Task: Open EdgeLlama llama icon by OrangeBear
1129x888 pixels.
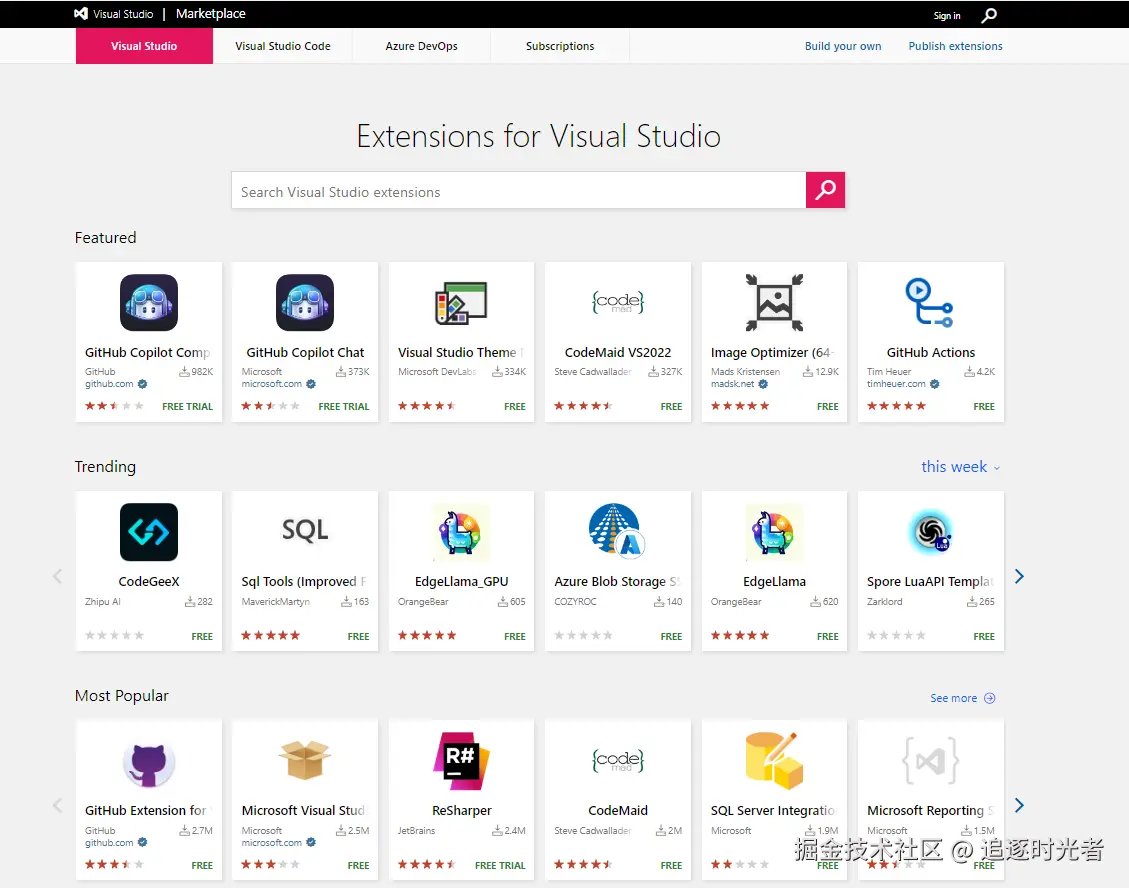Action: (x=774, y=532)
